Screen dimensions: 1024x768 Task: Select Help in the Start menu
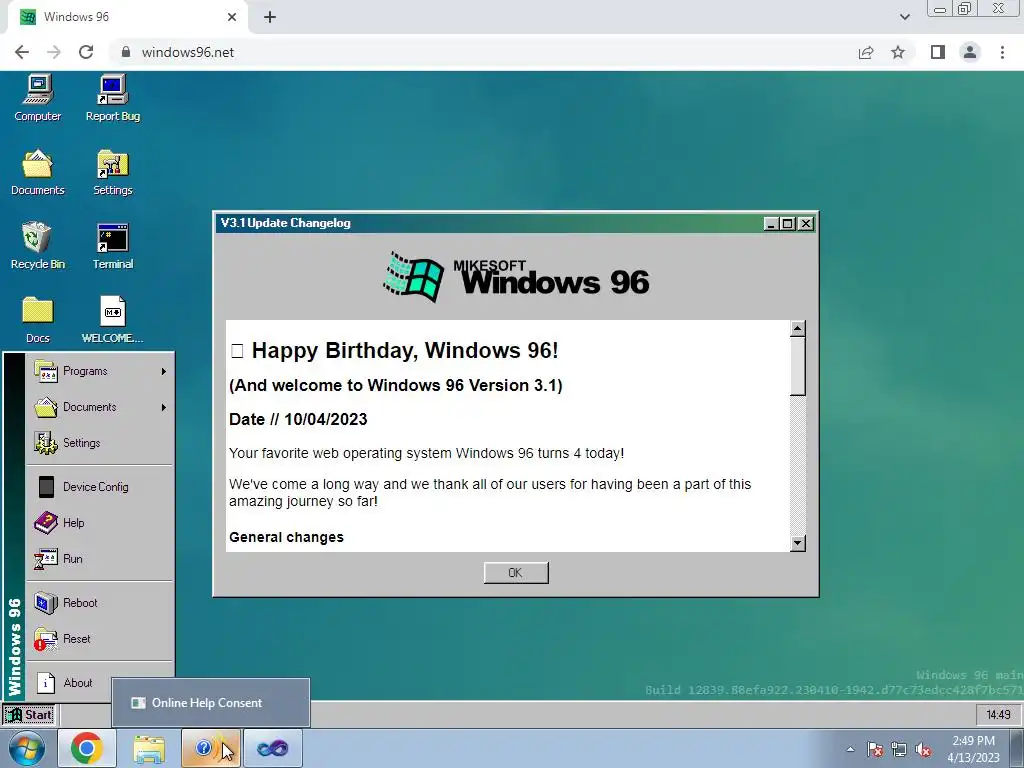[100, 522]
